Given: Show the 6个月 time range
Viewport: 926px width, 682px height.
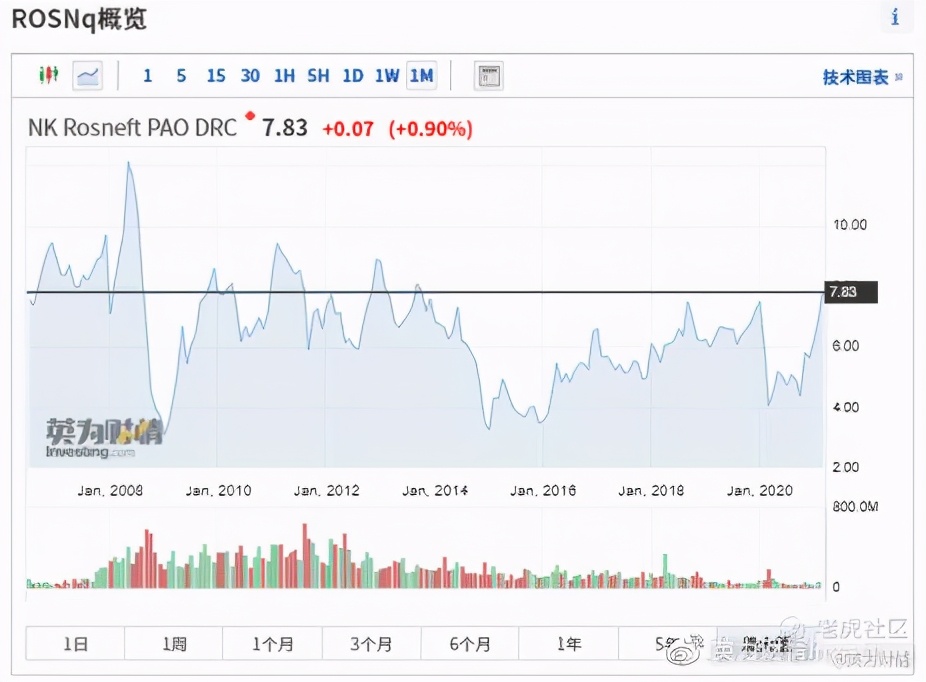Looking at the screenshot, I should click(470, 644).
